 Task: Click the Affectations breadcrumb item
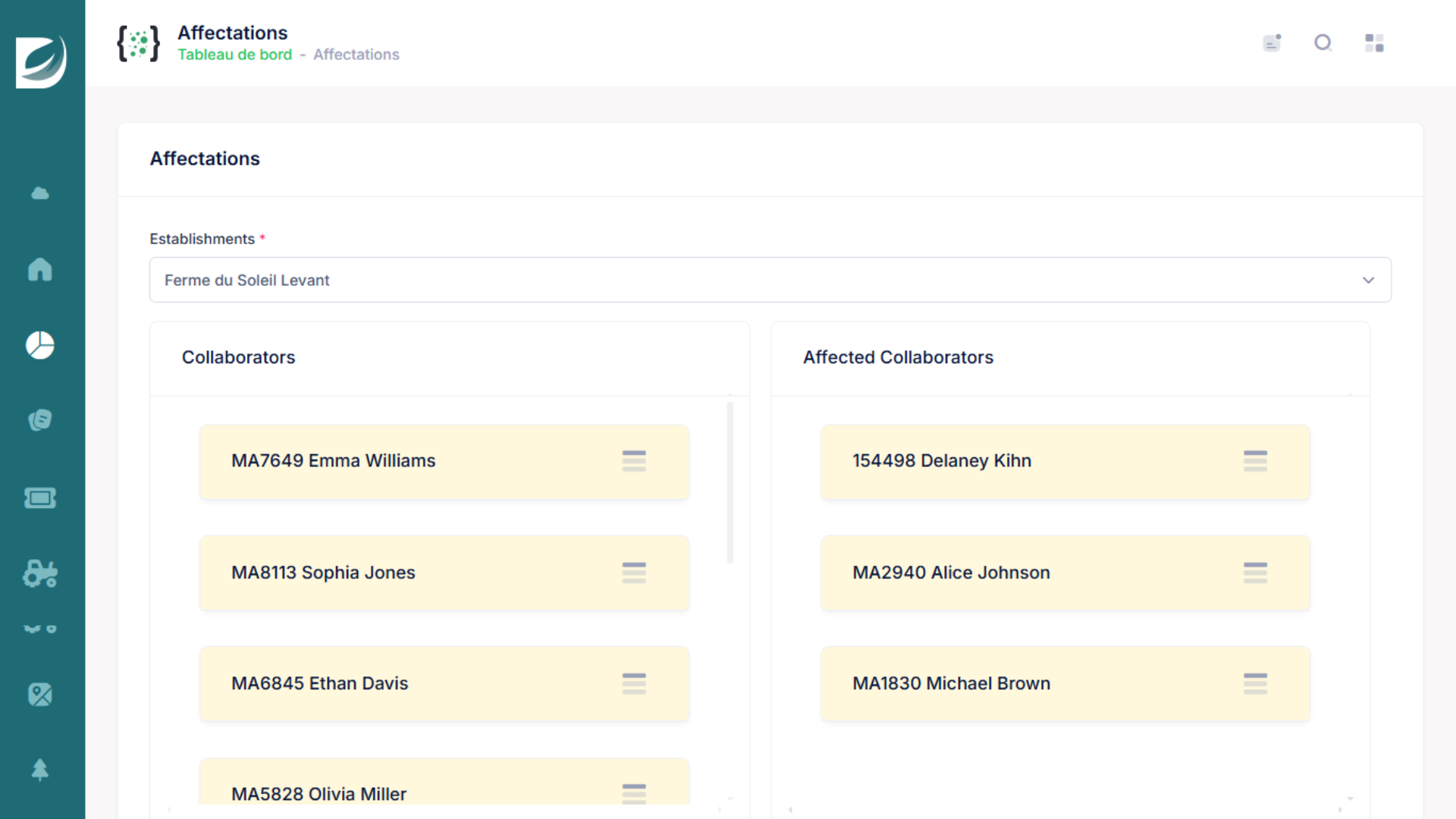click(x=356, y=55)
